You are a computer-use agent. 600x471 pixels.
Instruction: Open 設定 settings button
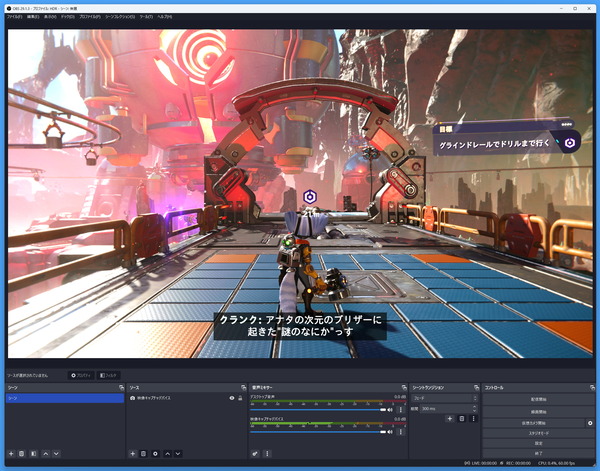coord(538,443)
